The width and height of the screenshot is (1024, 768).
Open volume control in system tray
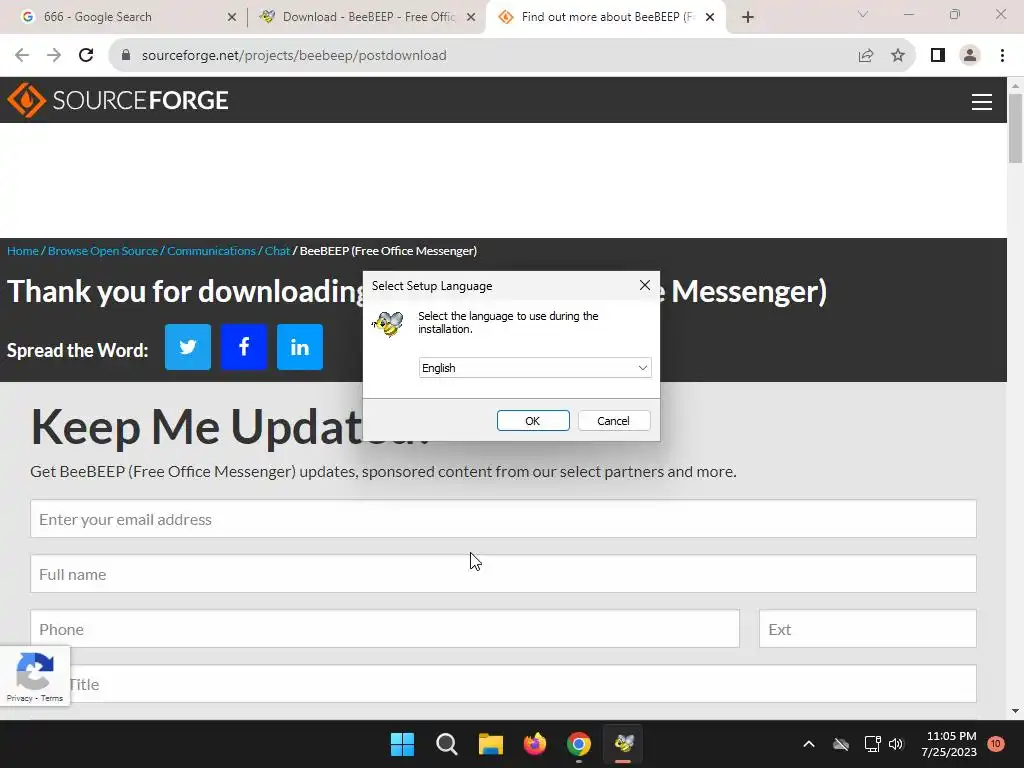point(896,744)
